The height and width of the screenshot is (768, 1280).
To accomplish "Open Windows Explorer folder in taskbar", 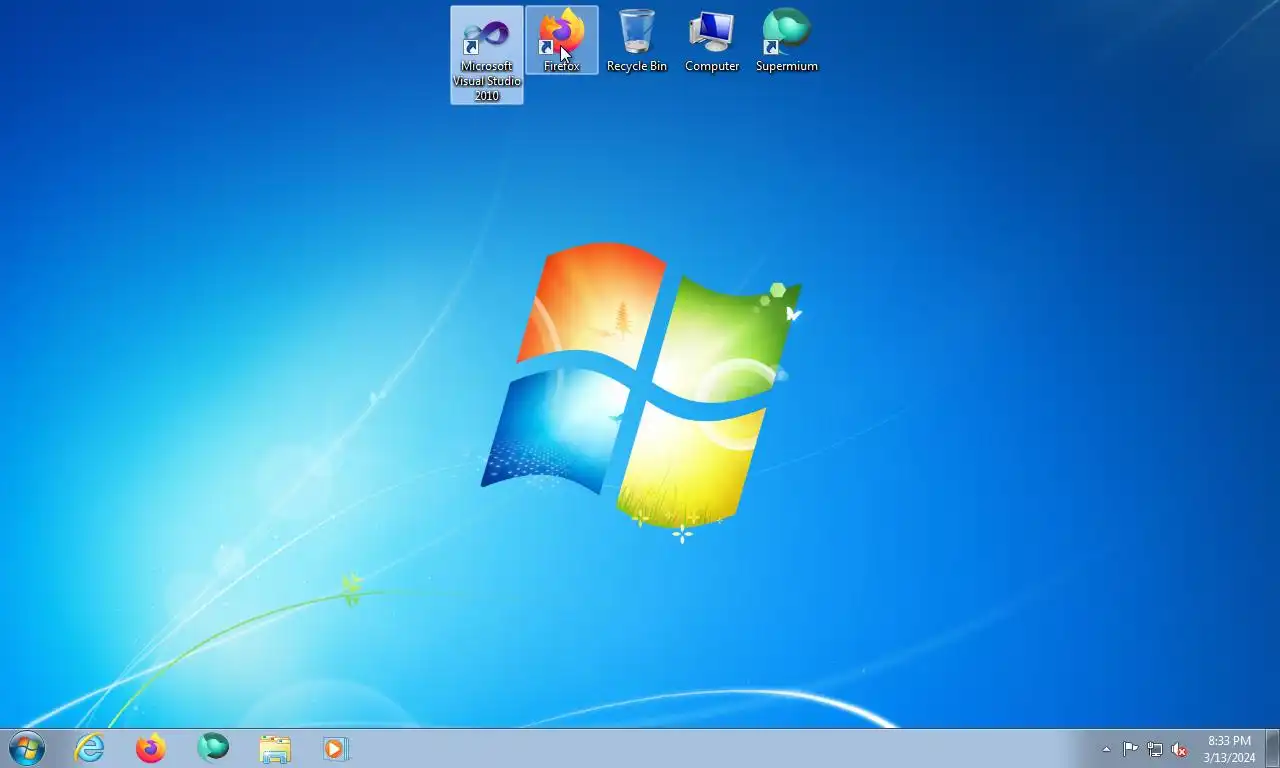I will [x=275, y=748].
